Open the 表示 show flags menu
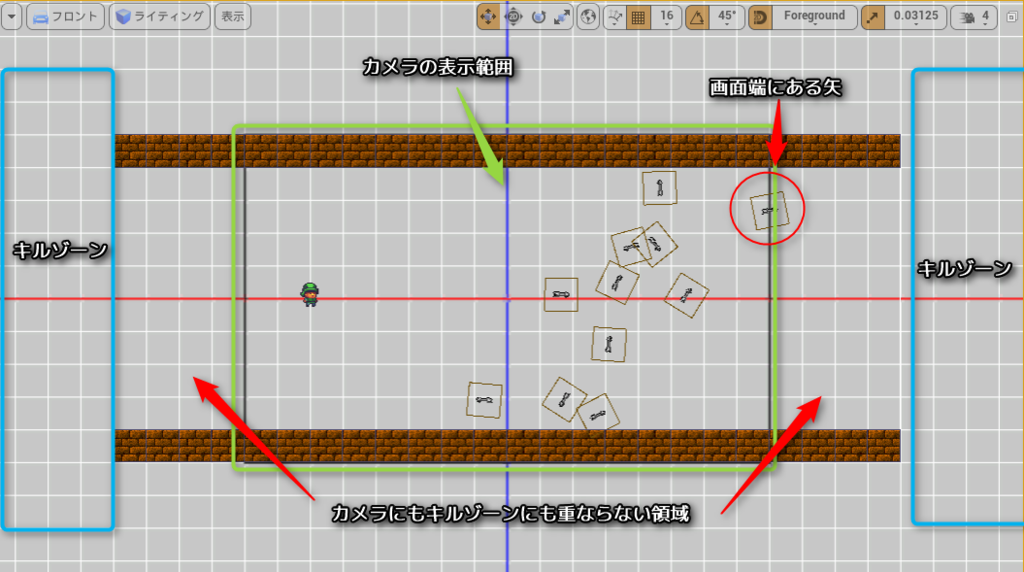 [x=232, y=16]
